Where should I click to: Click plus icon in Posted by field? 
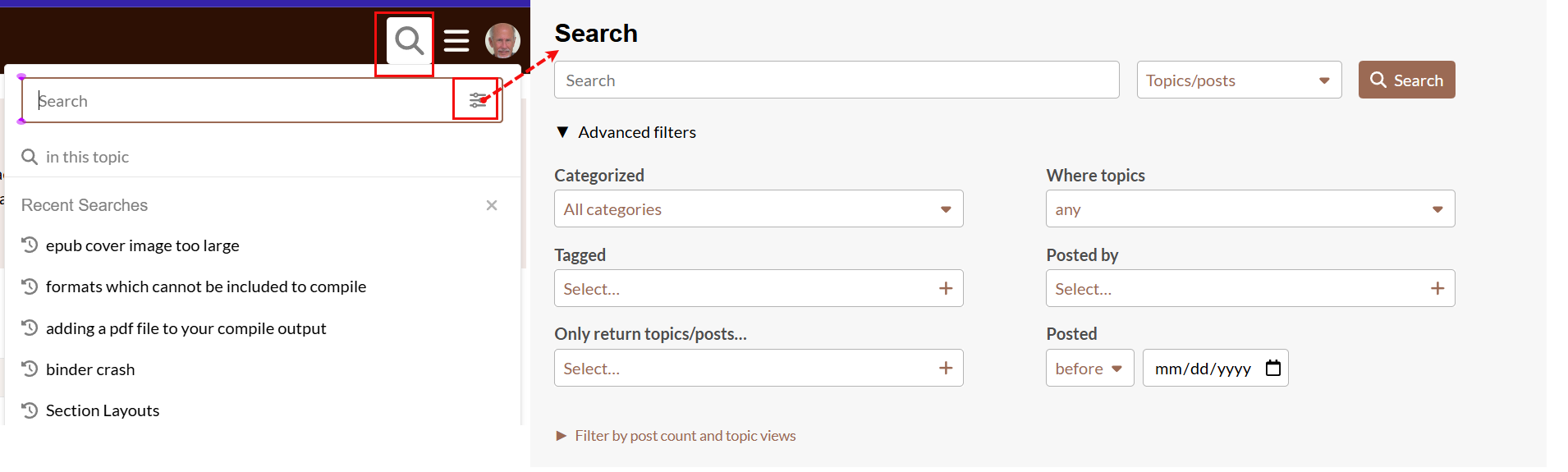(1437, 288)
